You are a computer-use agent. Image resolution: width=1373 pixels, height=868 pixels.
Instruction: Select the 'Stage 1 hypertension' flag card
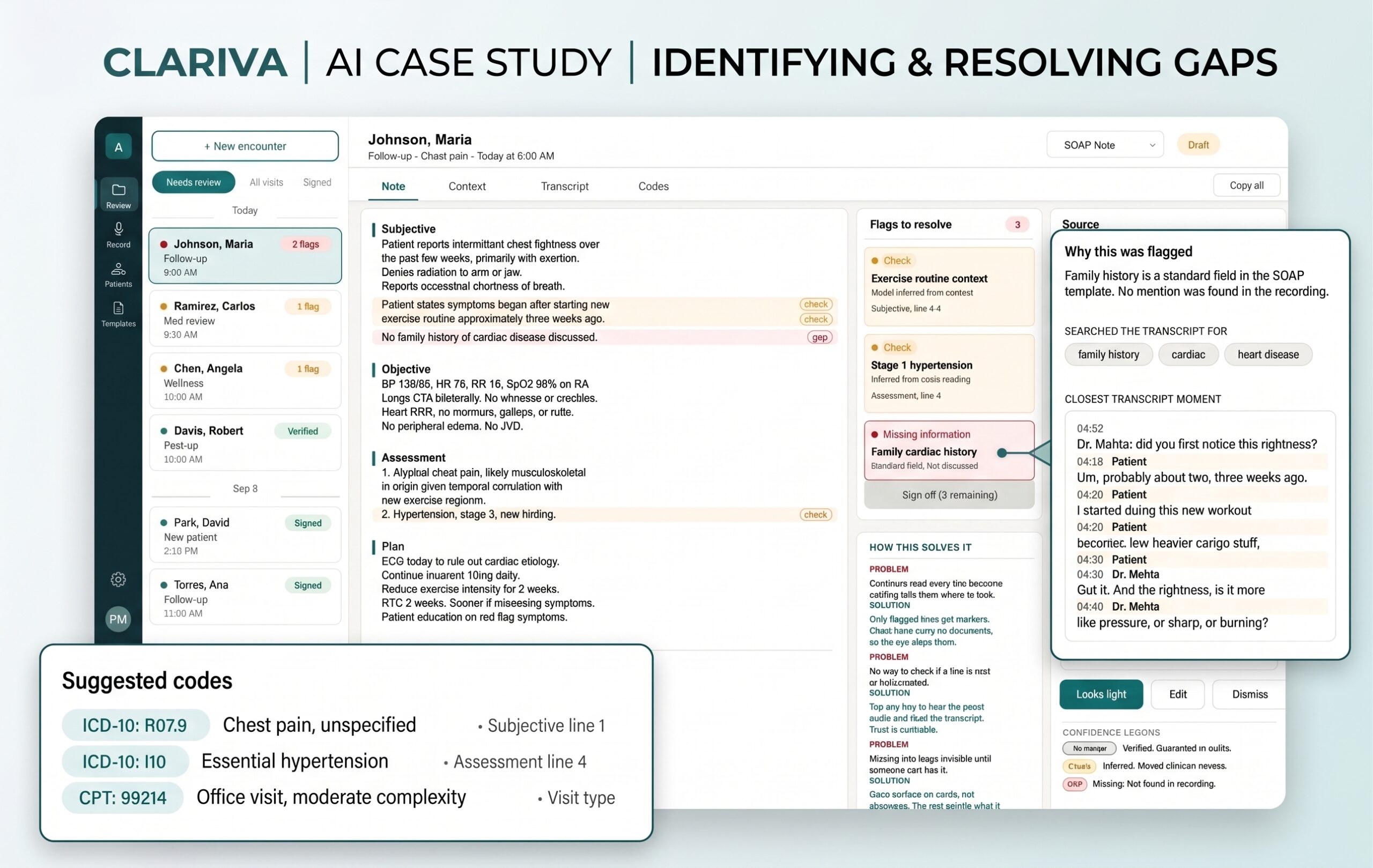point(949,373)
